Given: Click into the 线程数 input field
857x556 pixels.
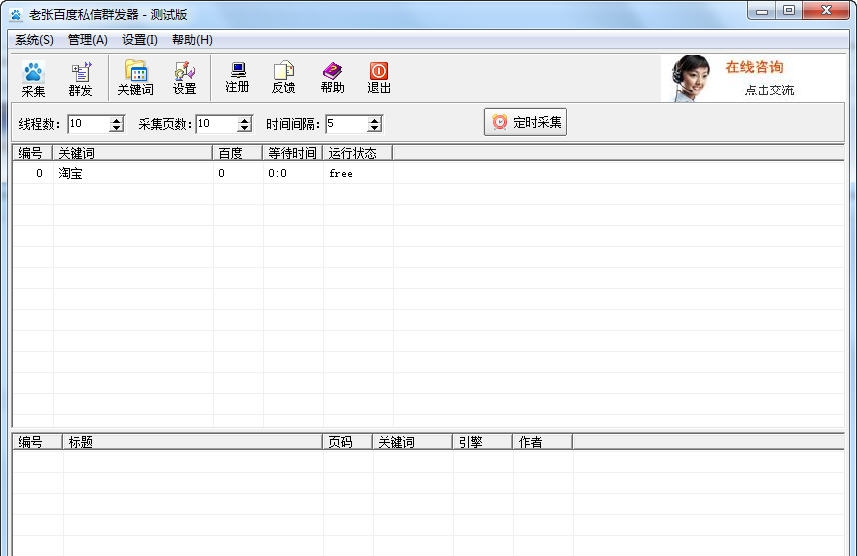Looking at the screenshot, I should pyautogui.click(x=88, y=124).
